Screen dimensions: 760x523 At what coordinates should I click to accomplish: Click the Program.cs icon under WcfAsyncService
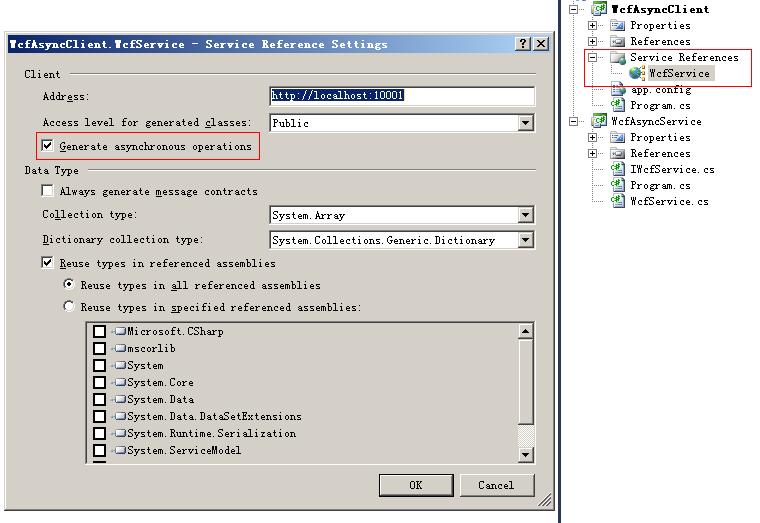618,185
